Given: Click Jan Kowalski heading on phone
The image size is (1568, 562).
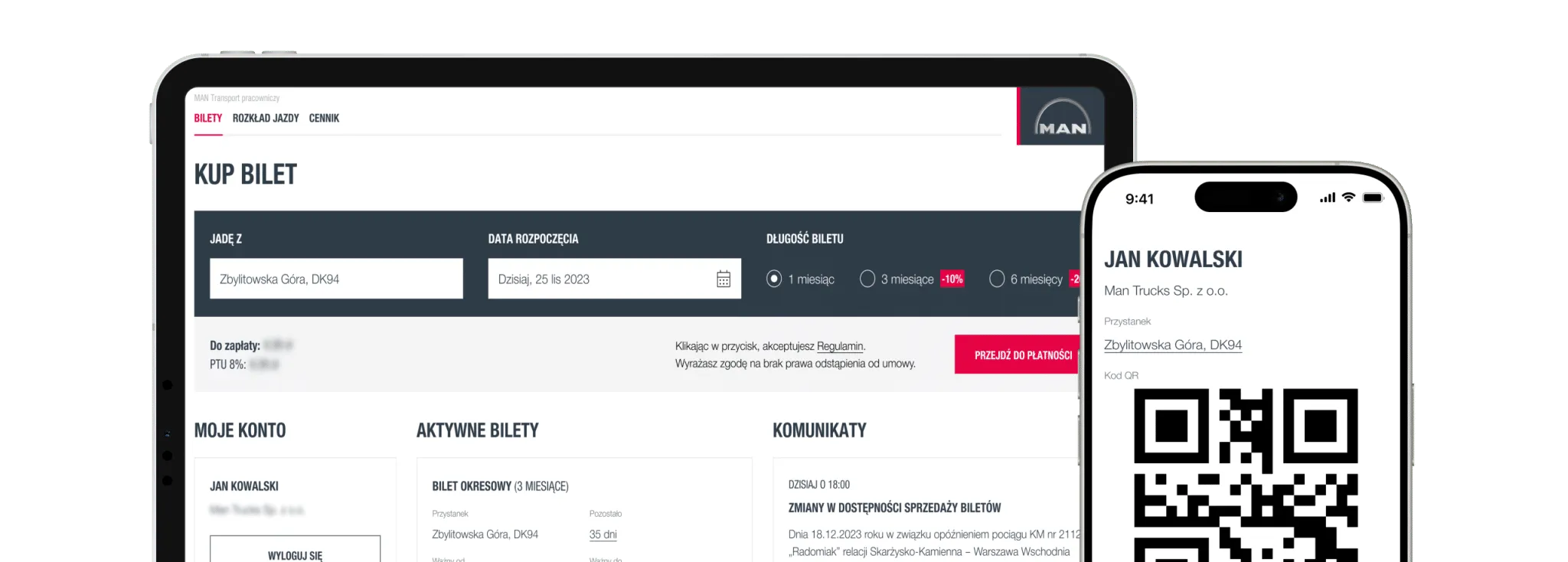Looking at the screenshot, I should [1173, 260].
